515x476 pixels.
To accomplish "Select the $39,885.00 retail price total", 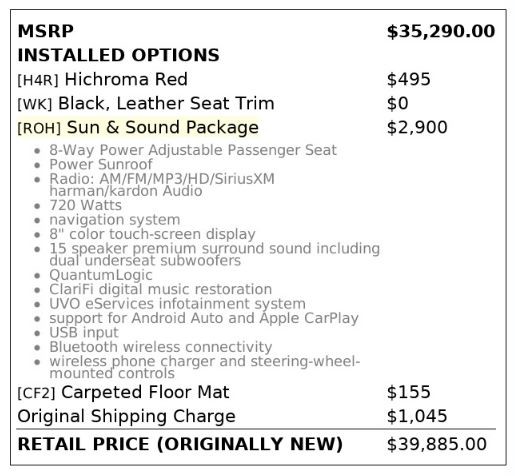I will tap(437, 444).
